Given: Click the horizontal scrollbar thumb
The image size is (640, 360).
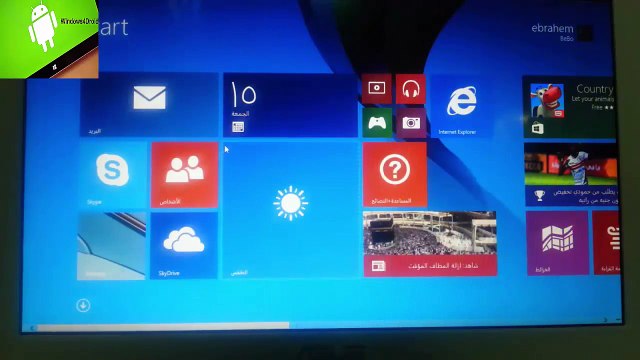Looking at the screenshot, I should 163,326.
